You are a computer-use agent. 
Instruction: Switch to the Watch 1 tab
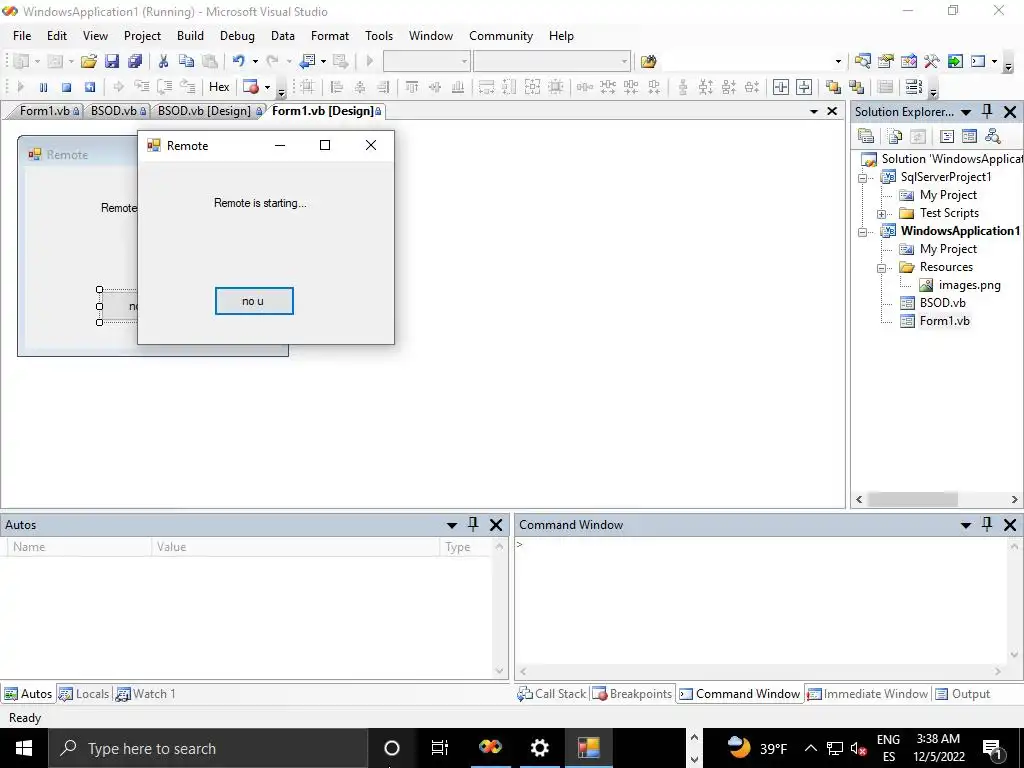pos(146,694)
